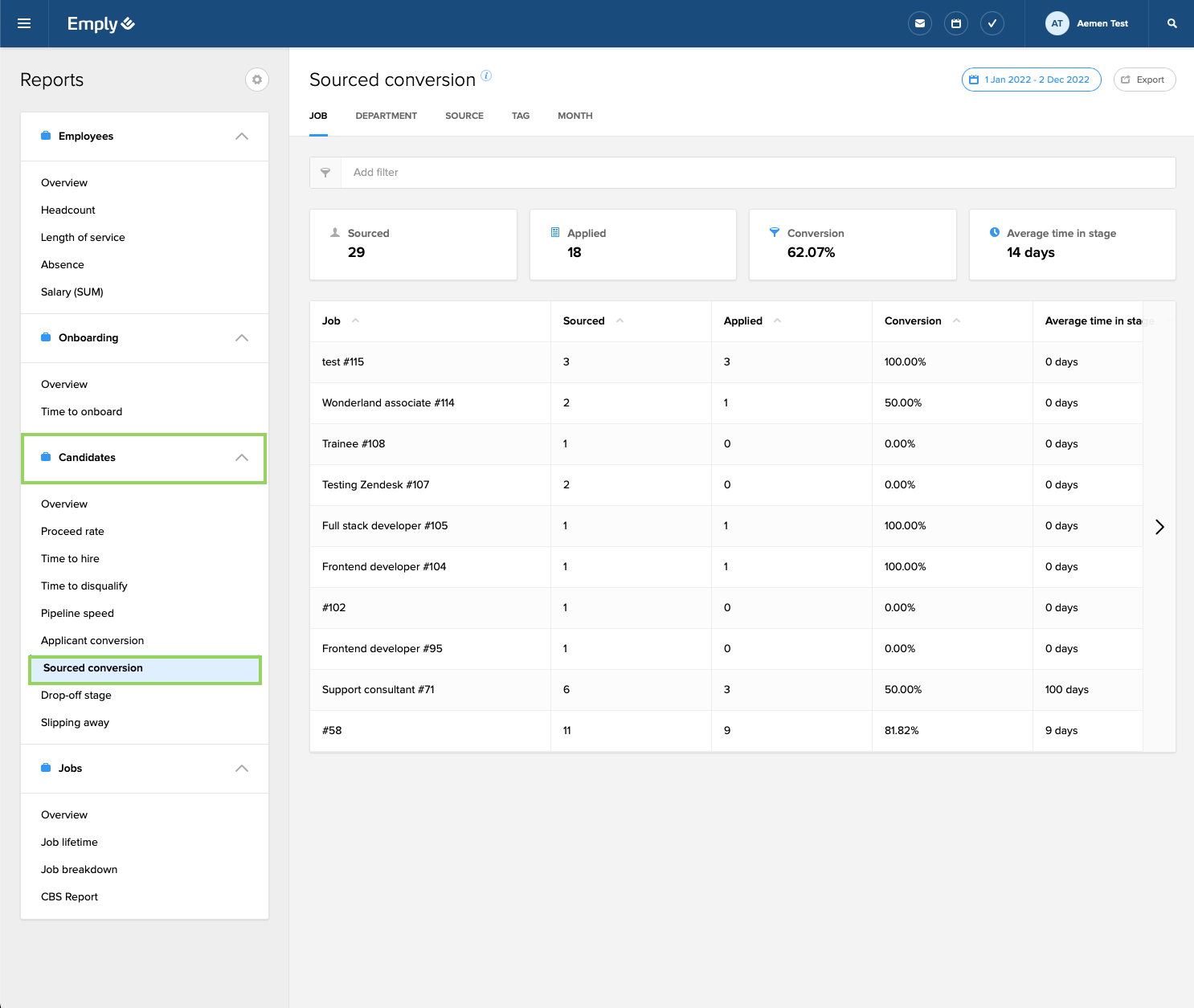
Task: Open Time to hire report
Action: (x=71, y=559)
